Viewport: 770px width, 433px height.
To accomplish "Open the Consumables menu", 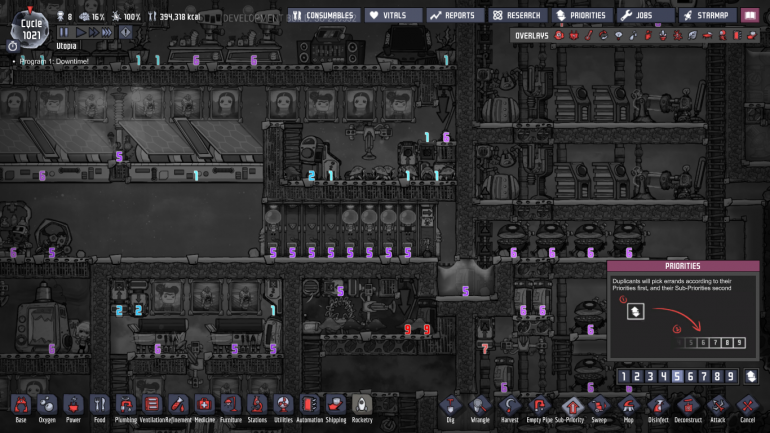I will [323, 15].
